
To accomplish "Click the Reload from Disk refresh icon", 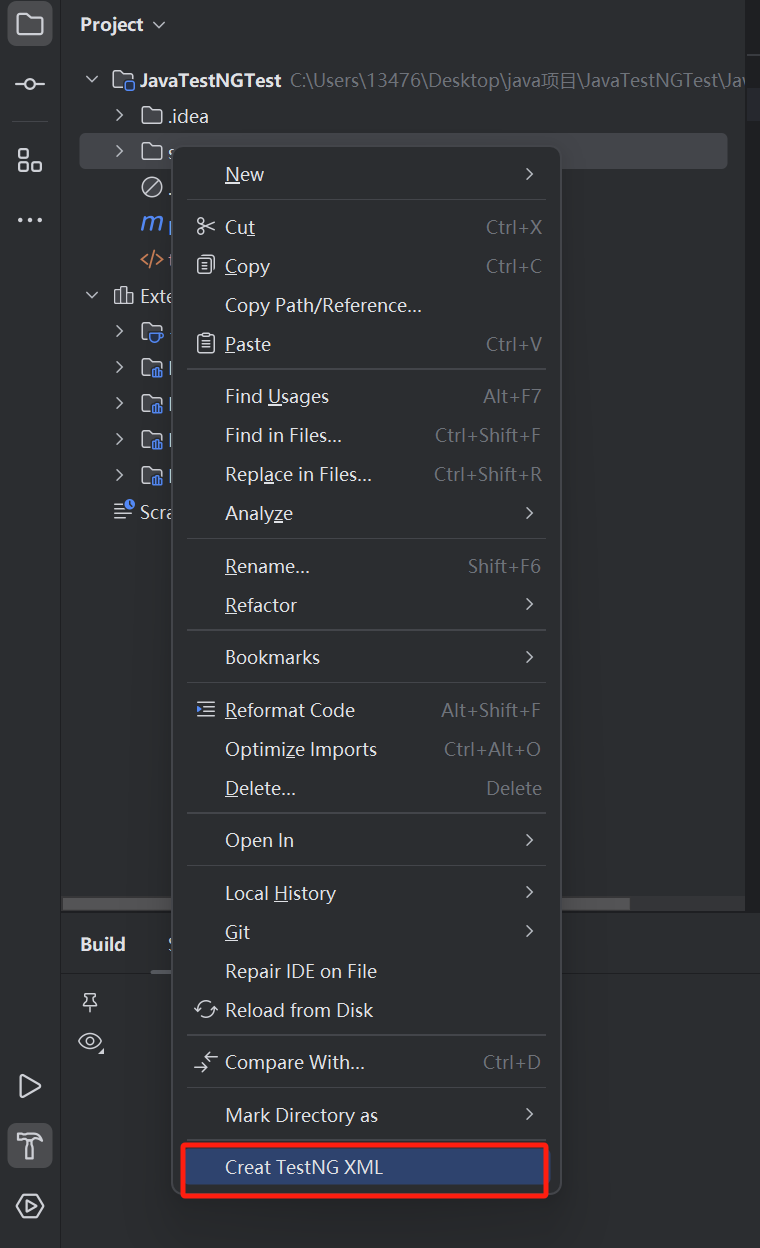I will click(206, 1010).
